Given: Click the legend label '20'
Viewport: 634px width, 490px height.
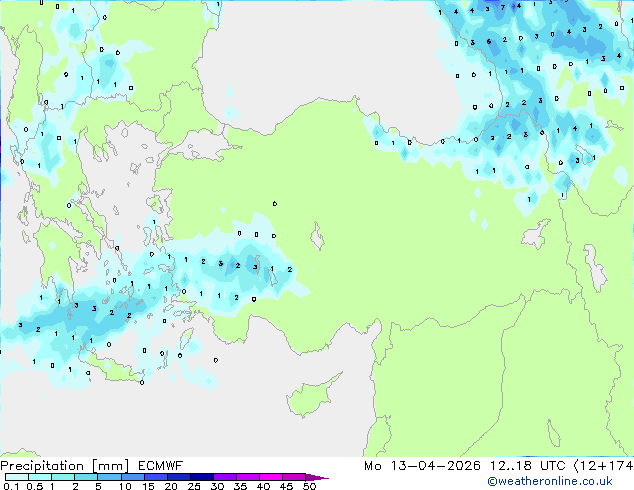Looking at the screenshot, I should [171, 486].
